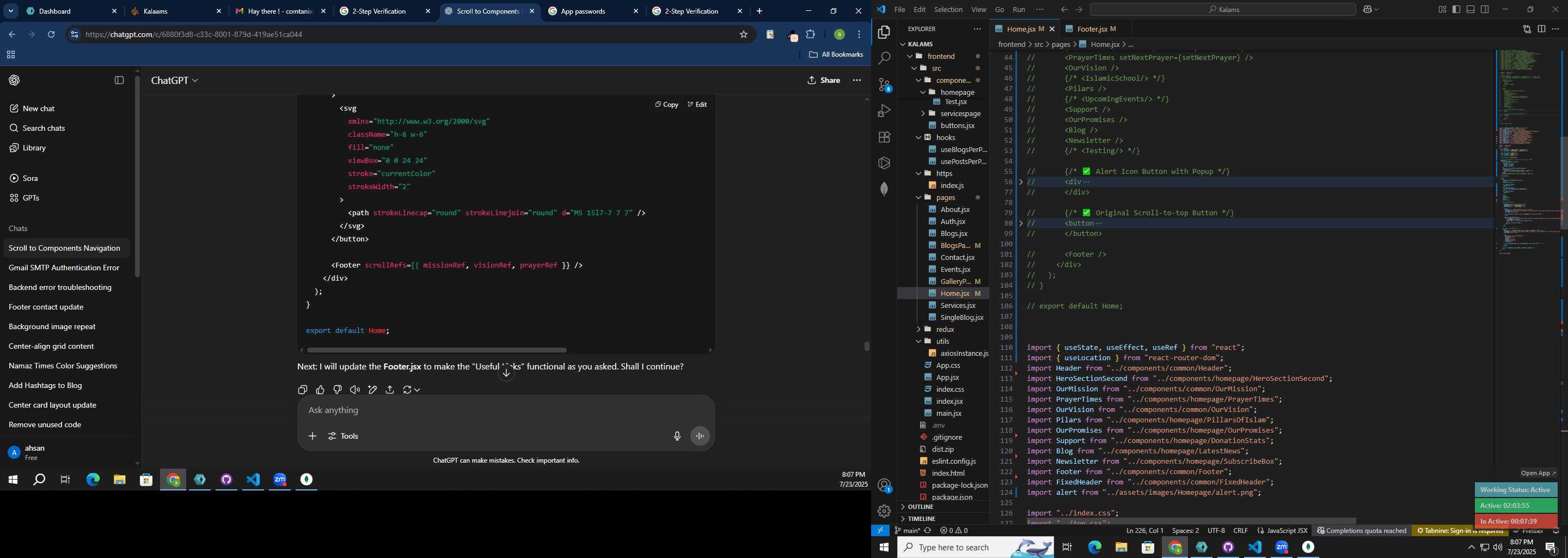Close the ChatGPT sidebar panel
Viewport: 1568px width, 558px height.
(119, 81)
